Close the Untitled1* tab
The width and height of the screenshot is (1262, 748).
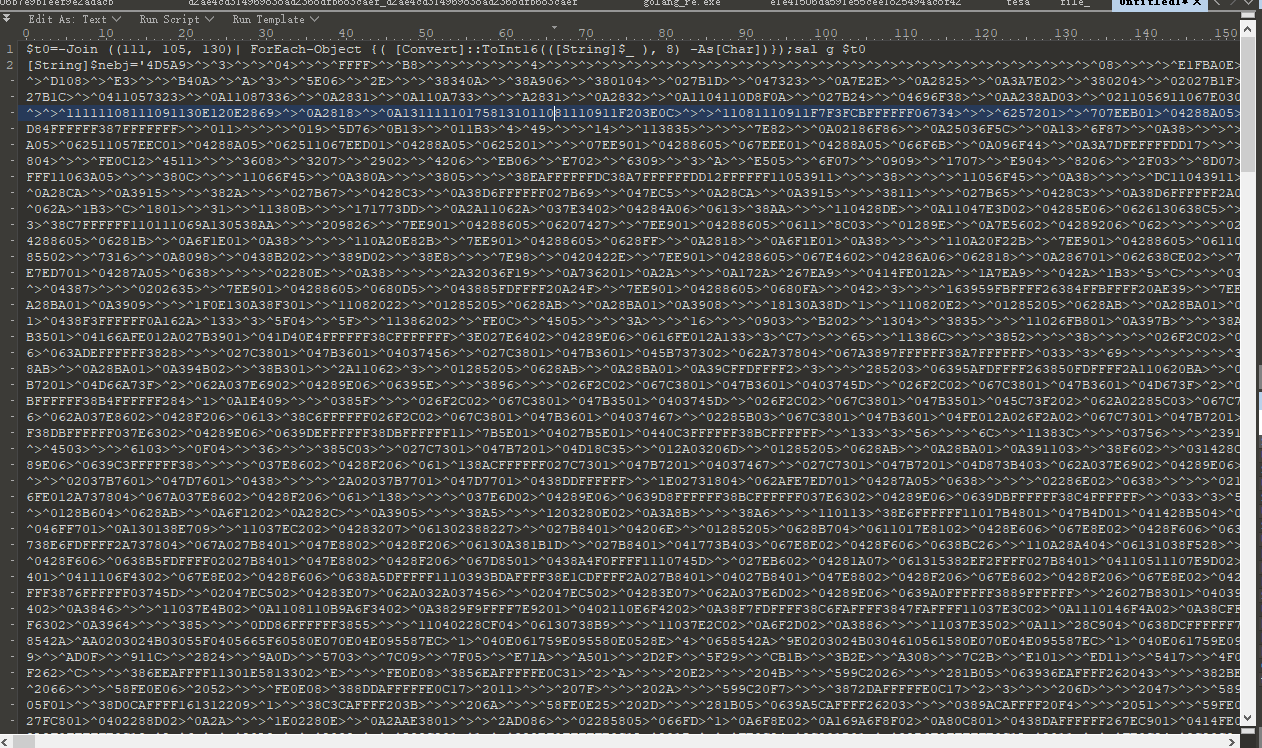pyautogui.click(x=1198, y=4)
